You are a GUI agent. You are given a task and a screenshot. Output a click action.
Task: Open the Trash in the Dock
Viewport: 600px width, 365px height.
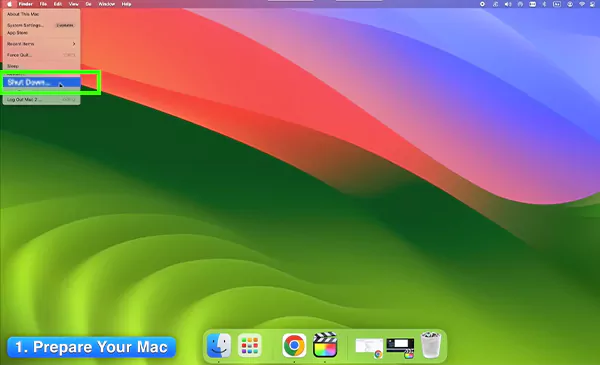pos(431,345)
